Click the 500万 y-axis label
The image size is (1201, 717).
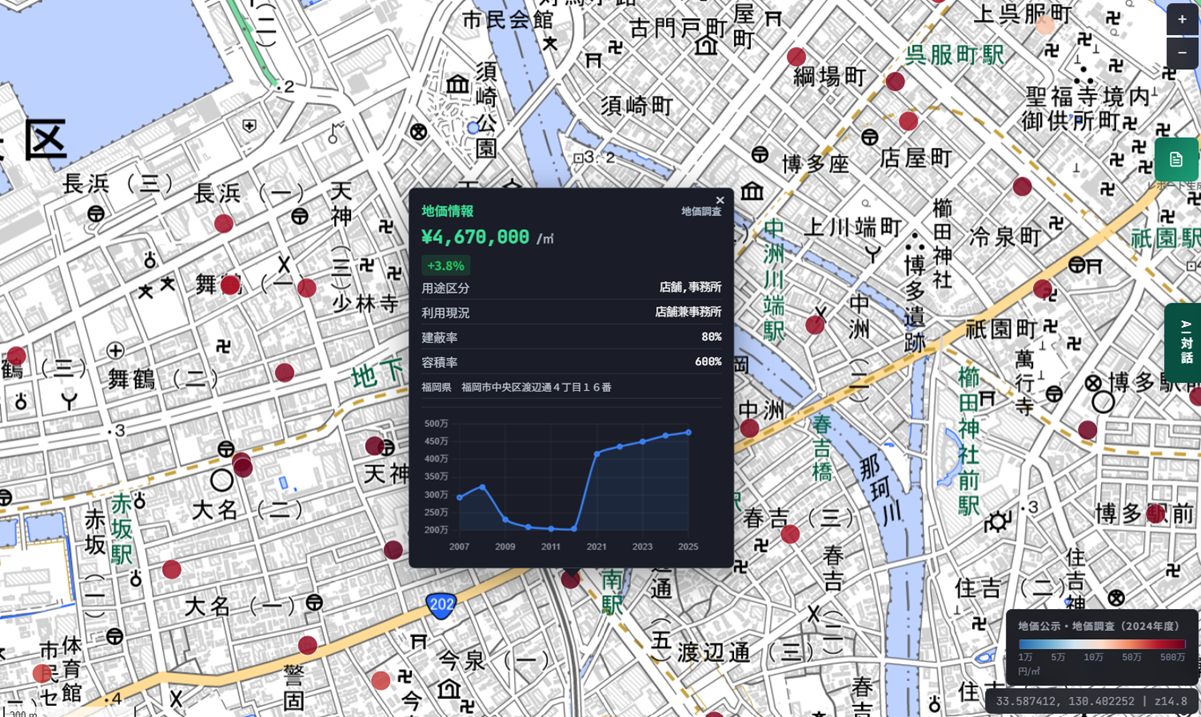(436, 424)
